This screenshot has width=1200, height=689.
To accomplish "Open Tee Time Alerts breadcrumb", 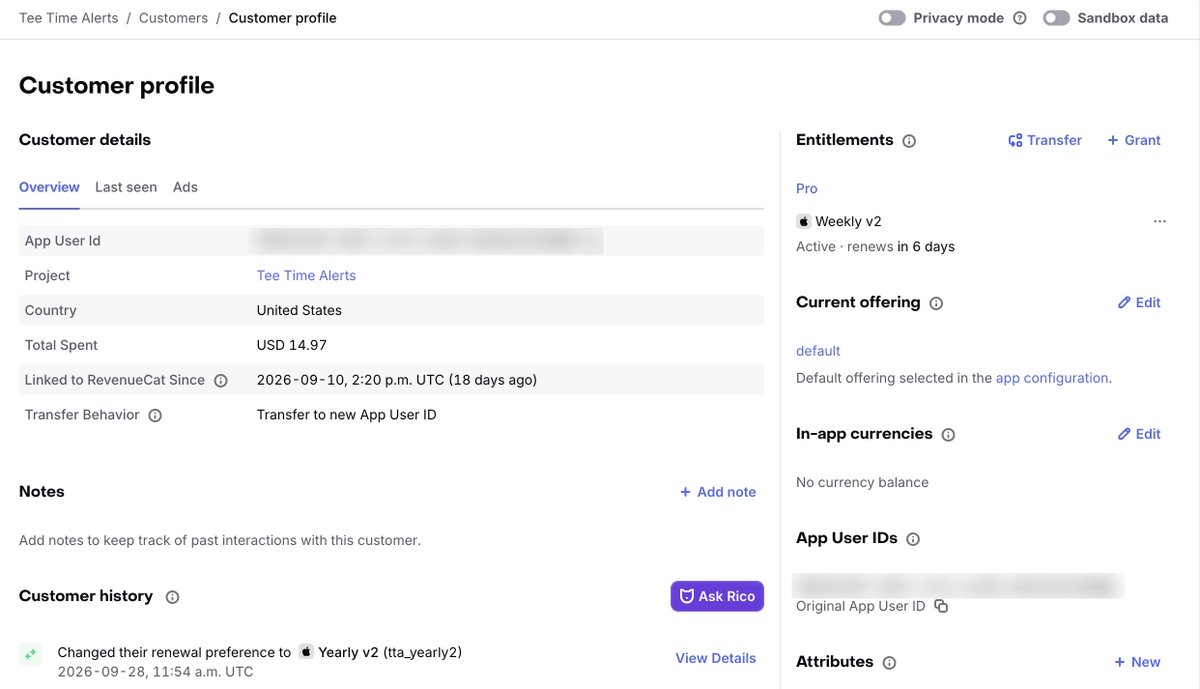I will (68, 18).
